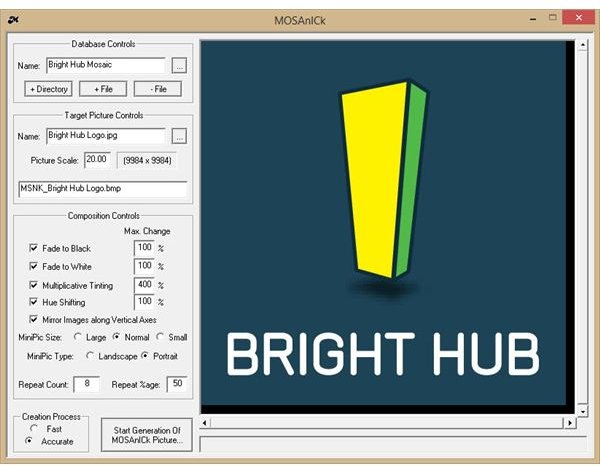Disable Multiplicative Tinting checkbox
The height and width of the screenshot is (466, 600).
click(x=34, y=285)
